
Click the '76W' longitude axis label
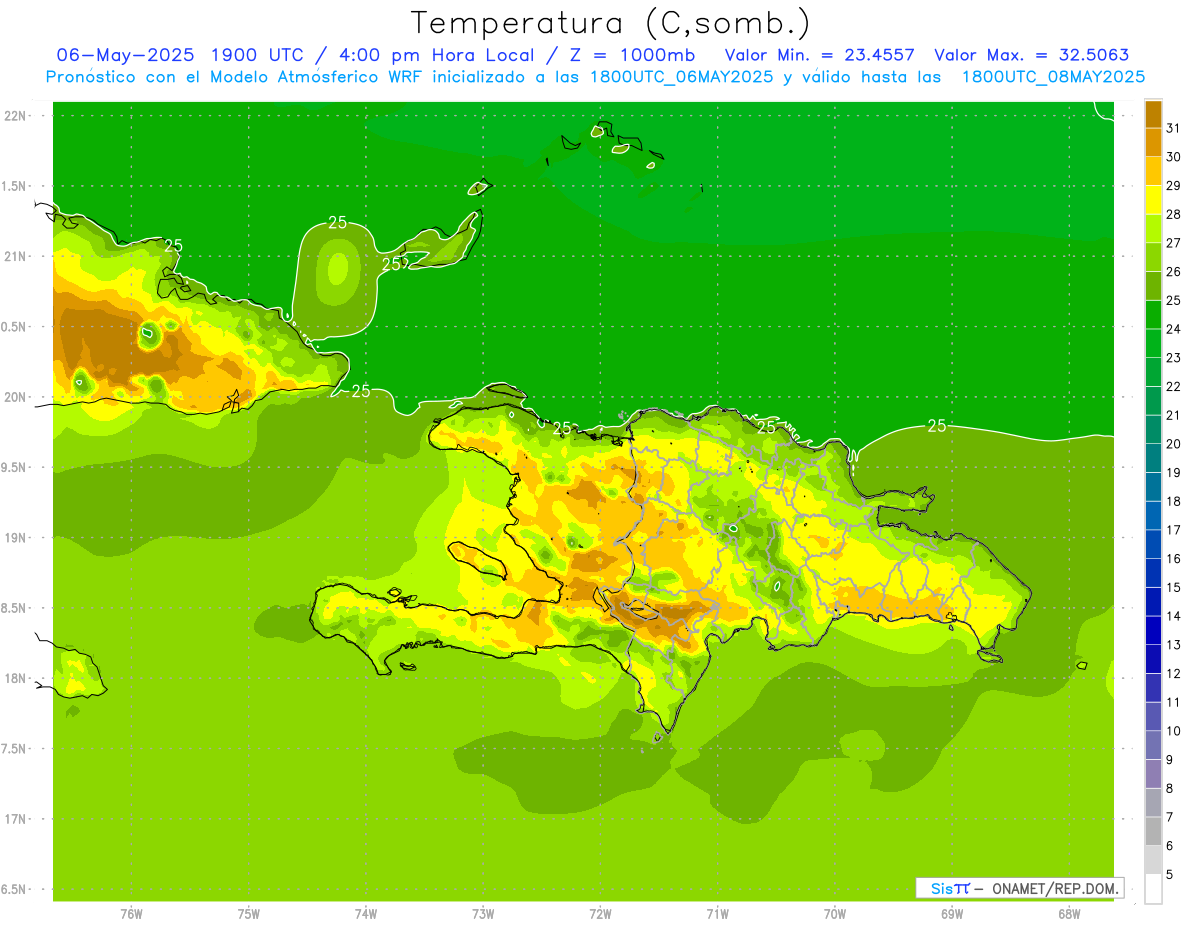(x=131, y=914)
